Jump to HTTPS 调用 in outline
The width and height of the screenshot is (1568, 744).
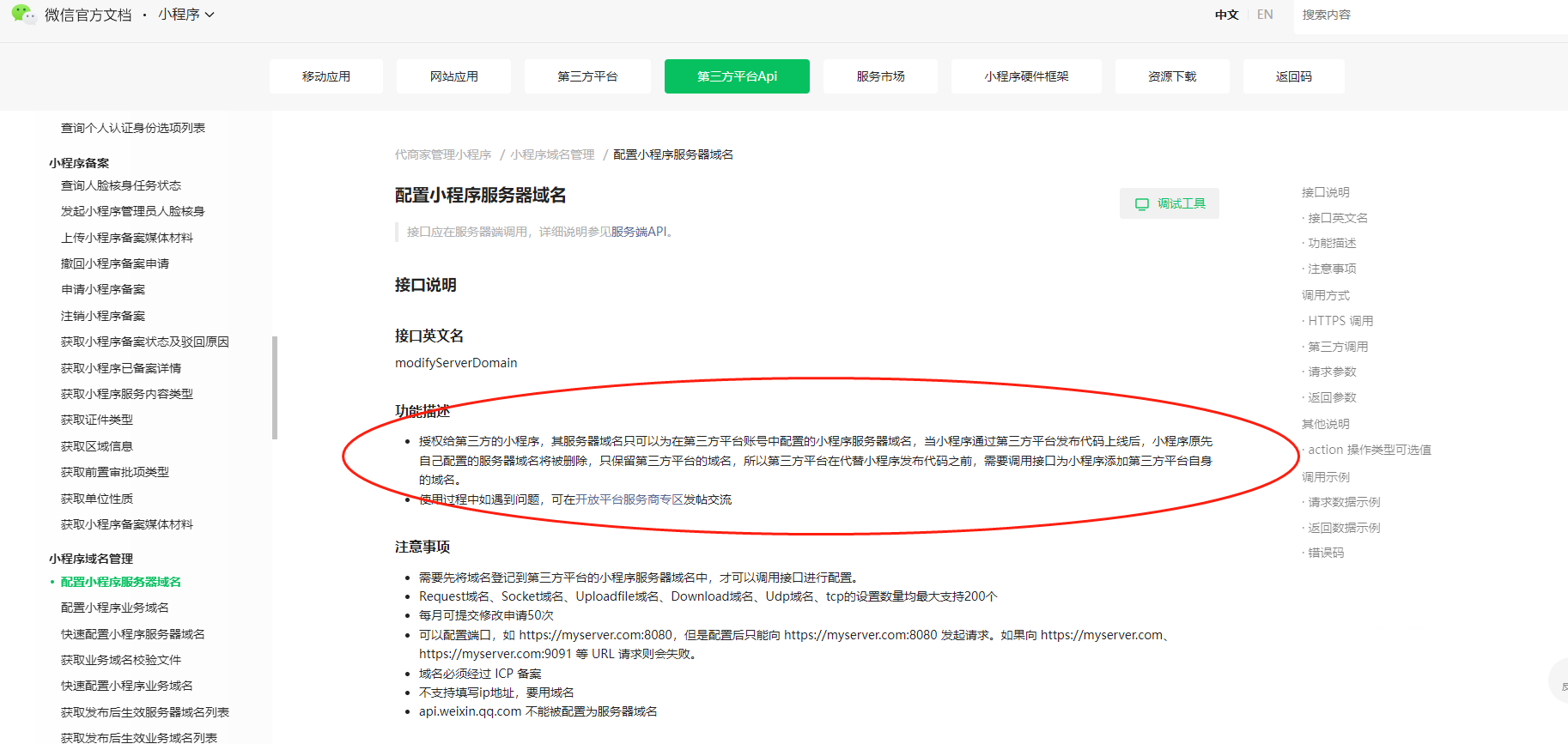(1340, 321)
